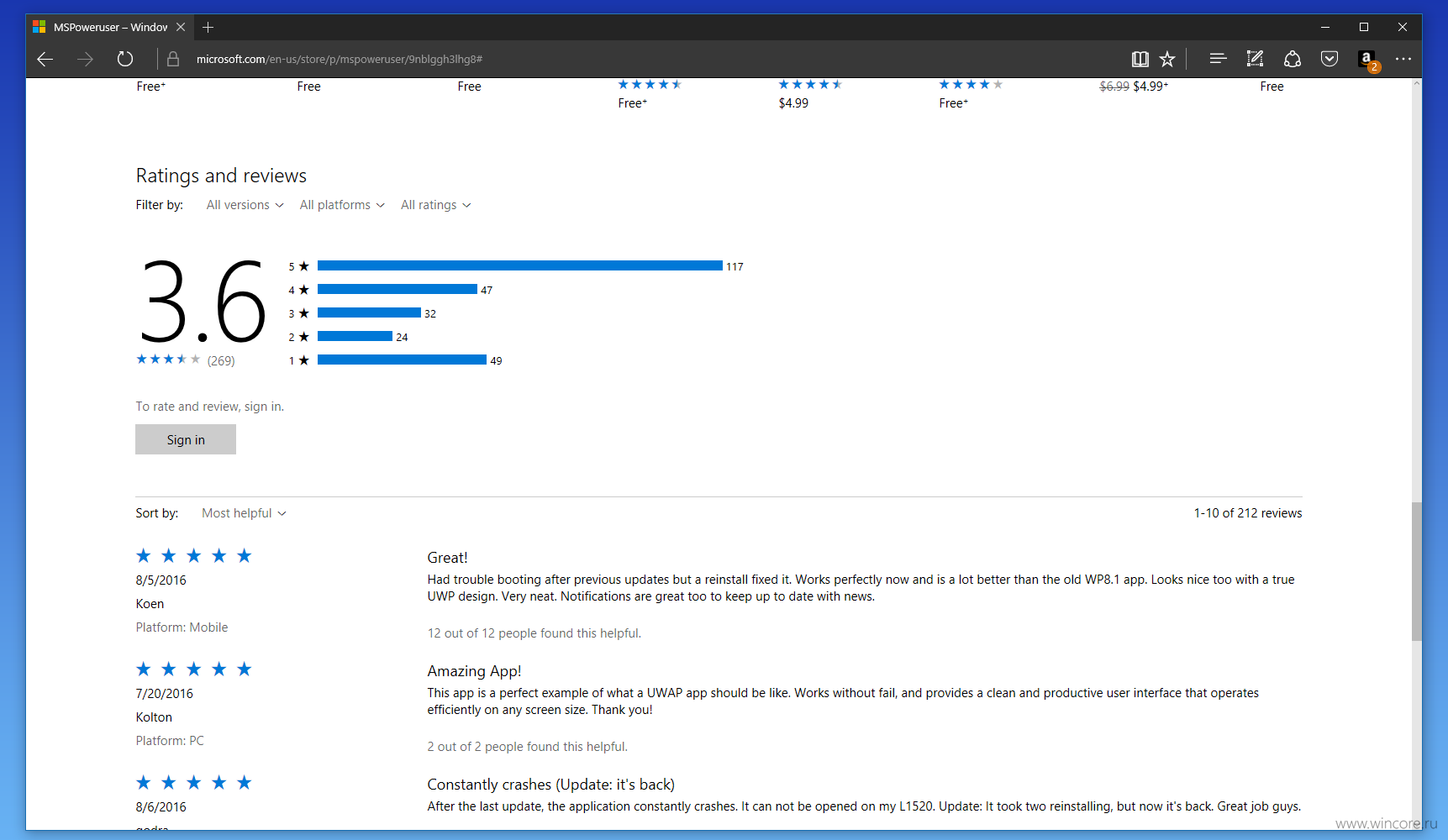Click the 4 star rating bar

398,289
